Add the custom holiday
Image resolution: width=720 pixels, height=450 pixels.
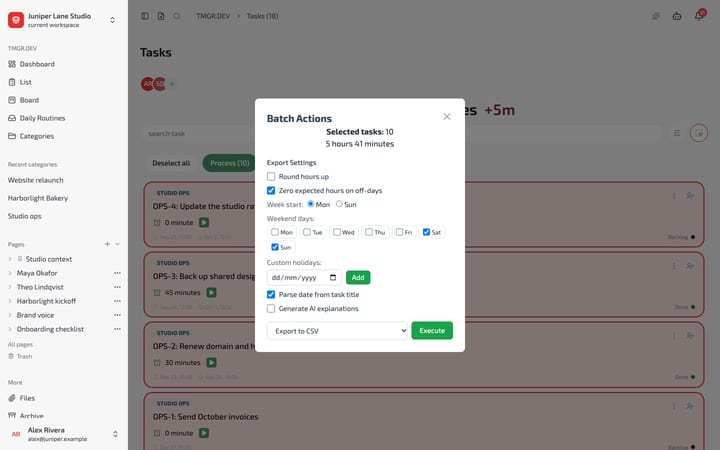358,277
